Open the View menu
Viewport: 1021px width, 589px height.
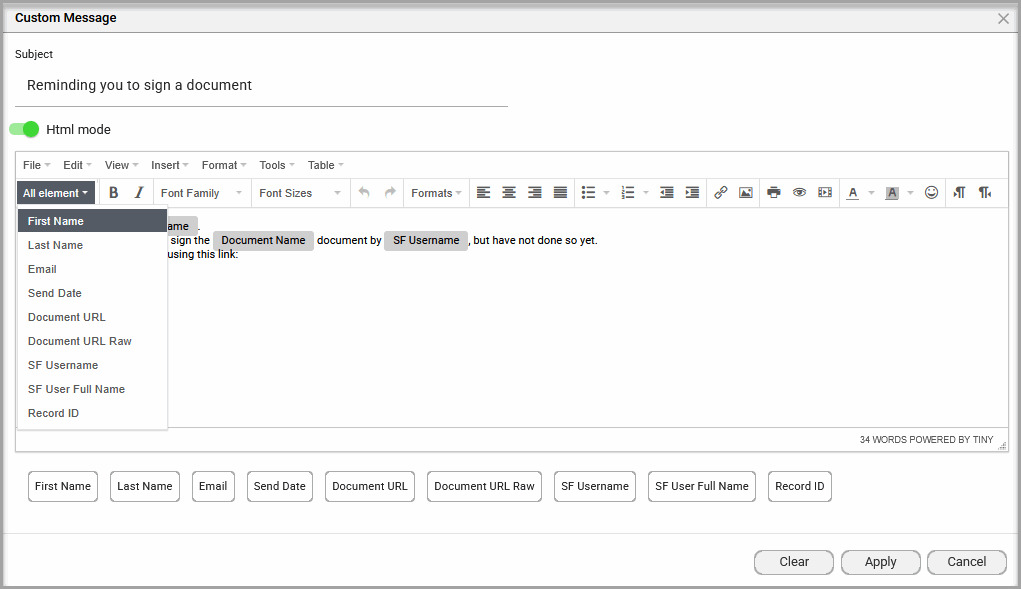pos(122,165)
